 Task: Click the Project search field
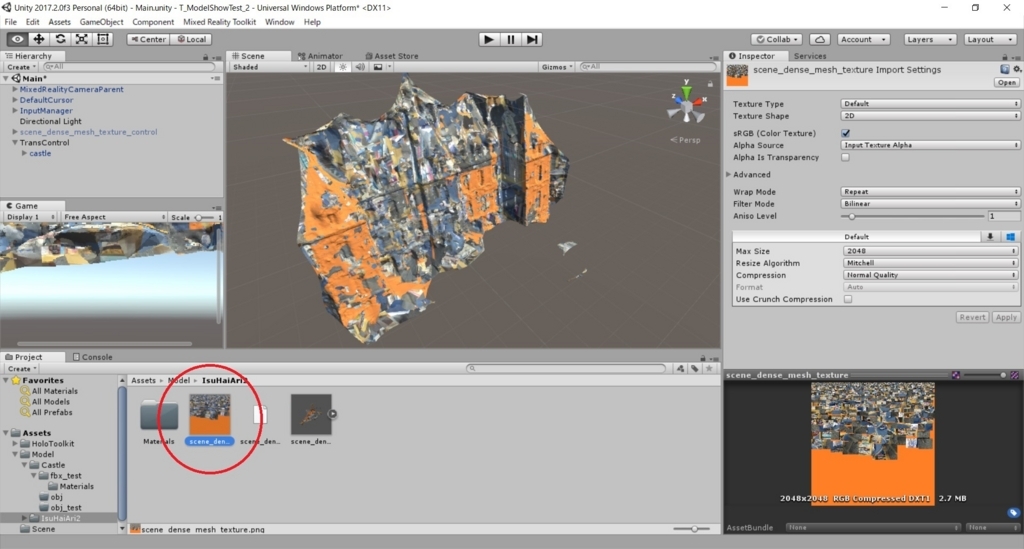click(566, 369)
